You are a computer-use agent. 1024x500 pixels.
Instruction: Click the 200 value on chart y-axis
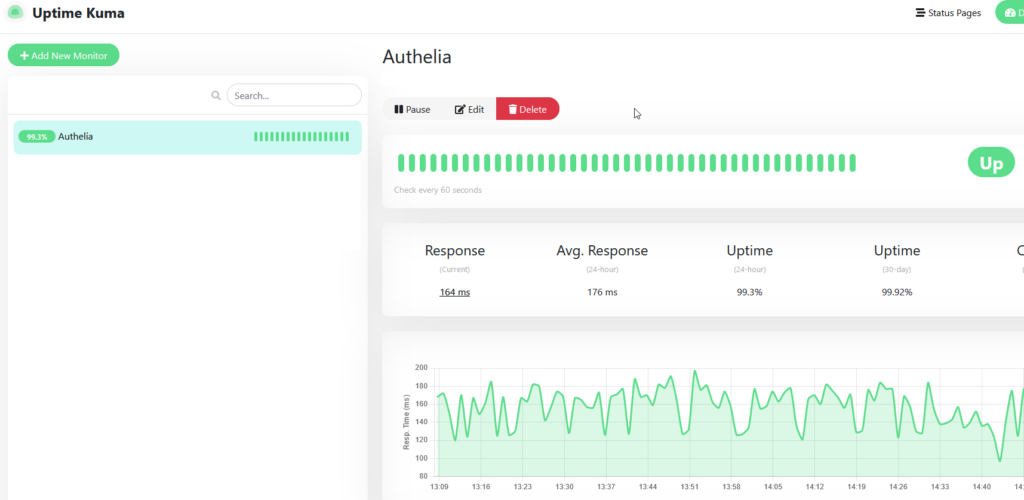(x=421, y=367)
